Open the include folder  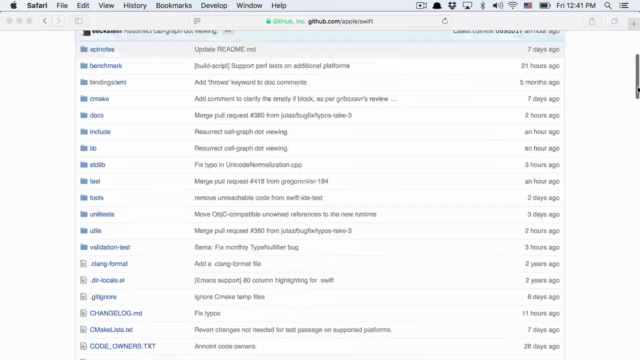(100, 131)
